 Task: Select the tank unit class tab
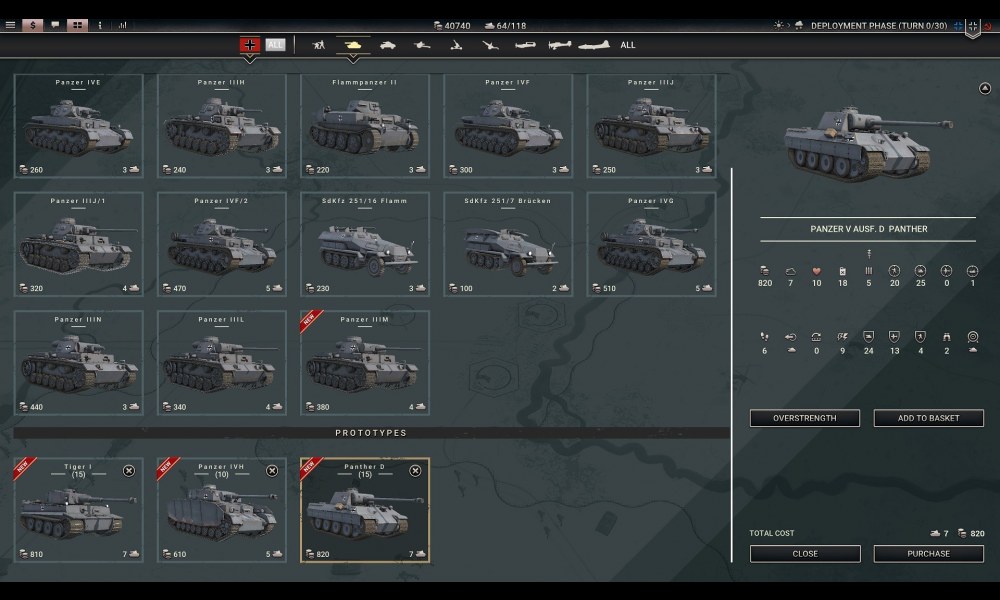[x=353, y=45]
